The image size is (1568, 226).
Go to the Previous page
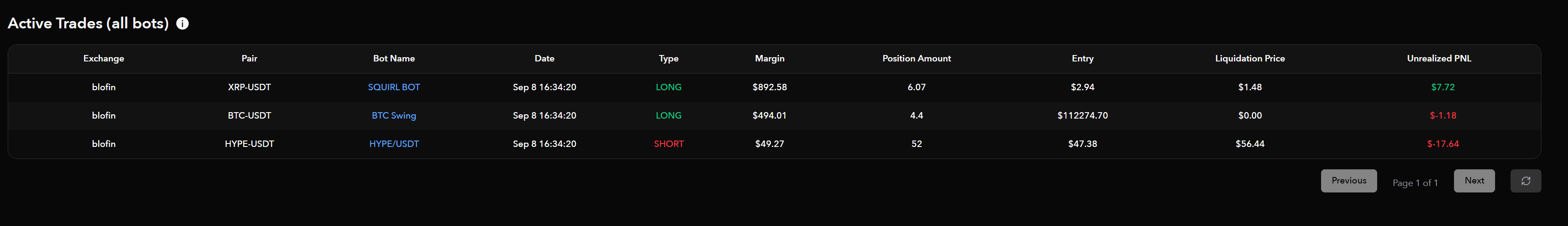tap(1349, 181)
